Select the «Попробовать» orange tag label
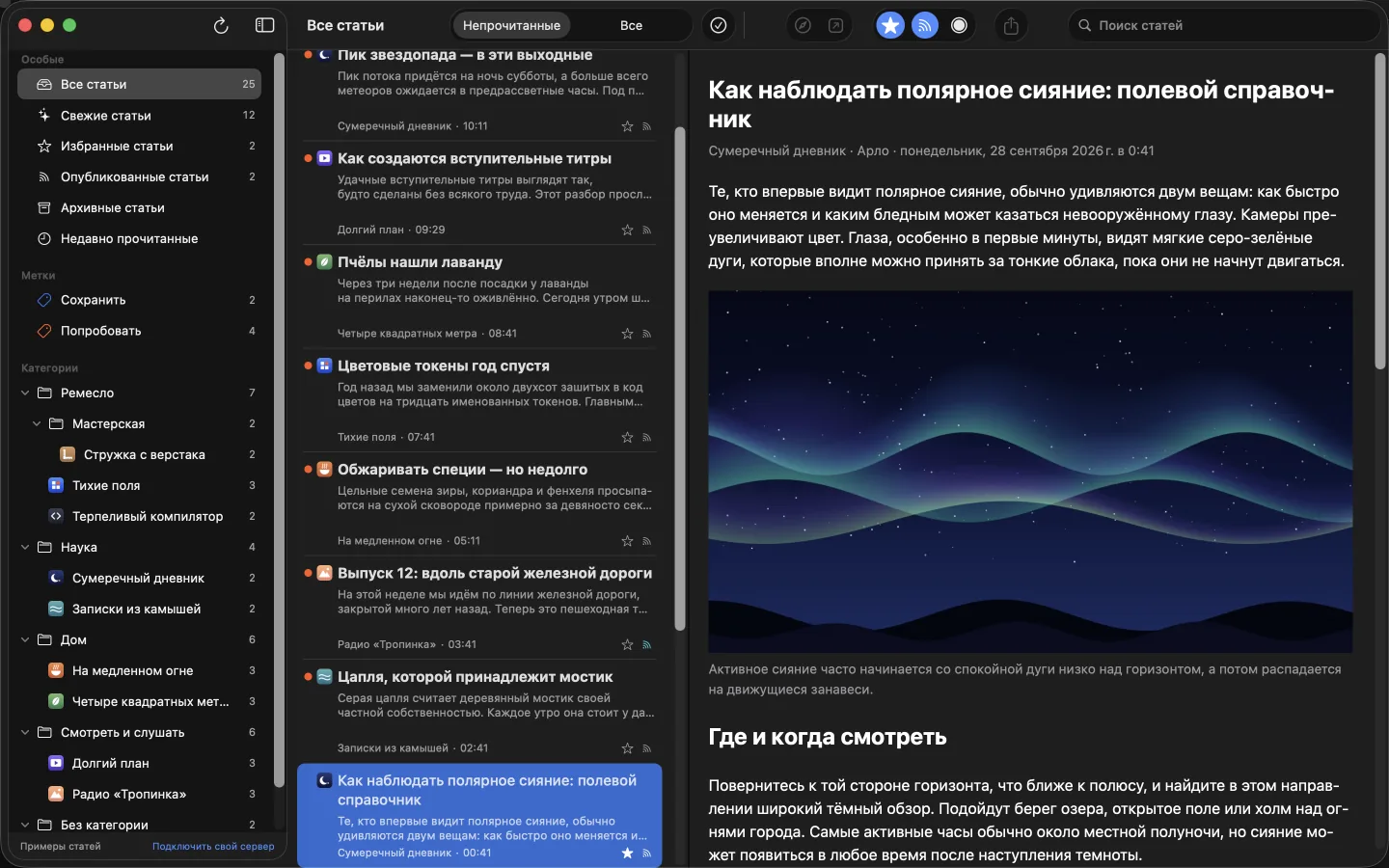This screenshot has height=868, width=1389. (x=139, y=331)
